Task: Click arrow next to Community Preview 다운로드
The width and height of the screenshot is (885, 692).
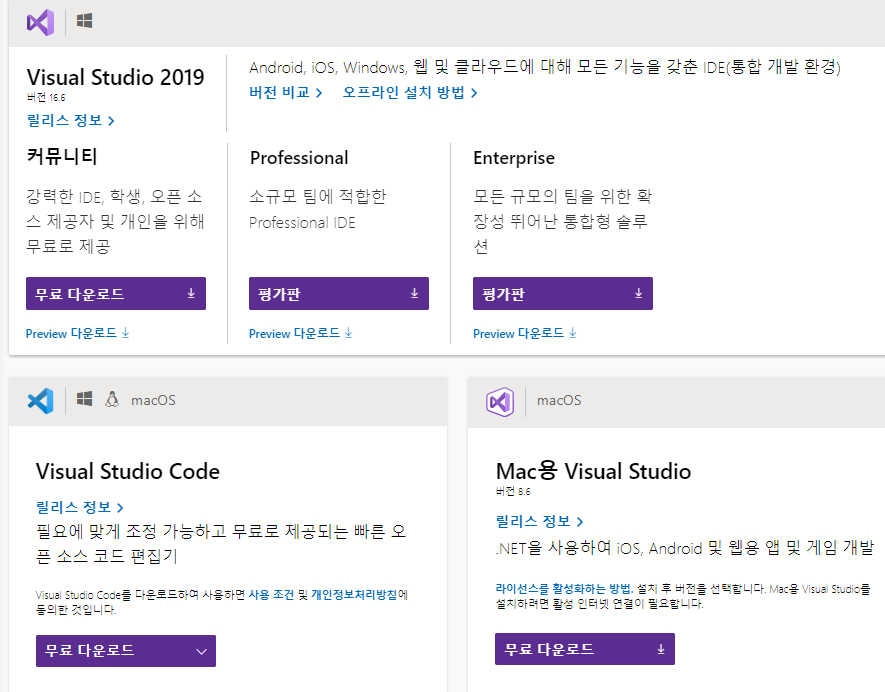Action: [125, 332]
